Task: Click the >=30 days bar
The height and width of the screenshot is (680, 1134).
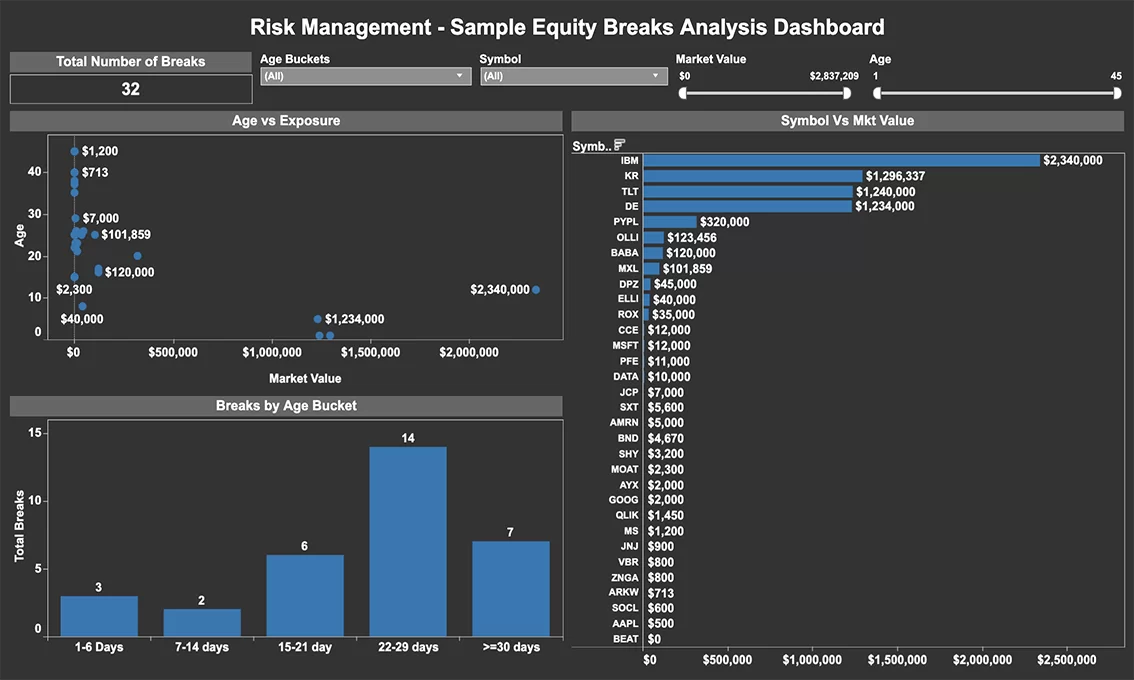Action: pos(511,589)
